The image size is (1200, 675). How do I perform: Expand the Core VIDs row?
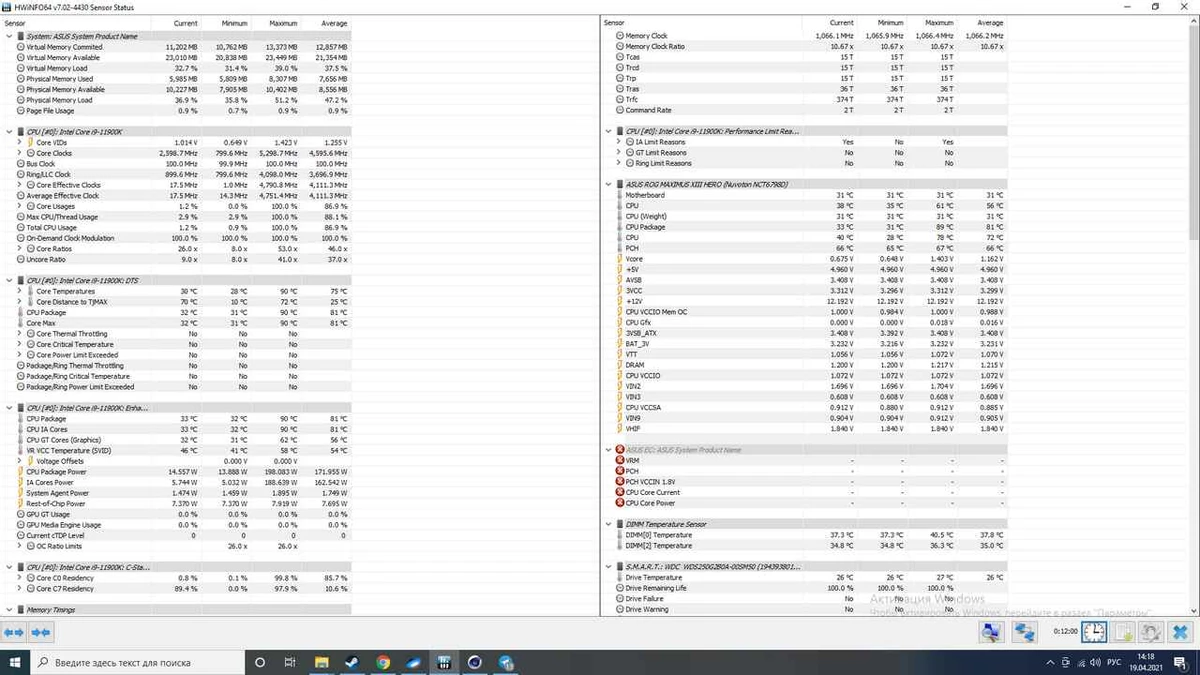click(x=20, y=142)
